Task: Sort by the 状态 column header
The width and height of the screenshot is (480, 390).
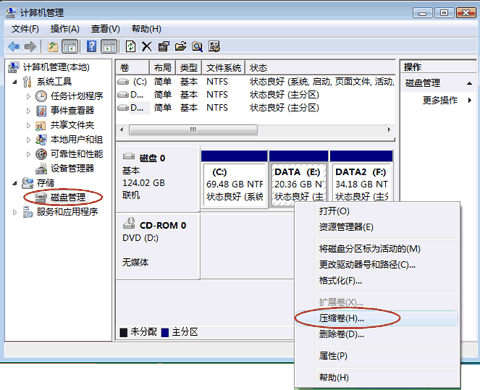Action: [320, 68]
